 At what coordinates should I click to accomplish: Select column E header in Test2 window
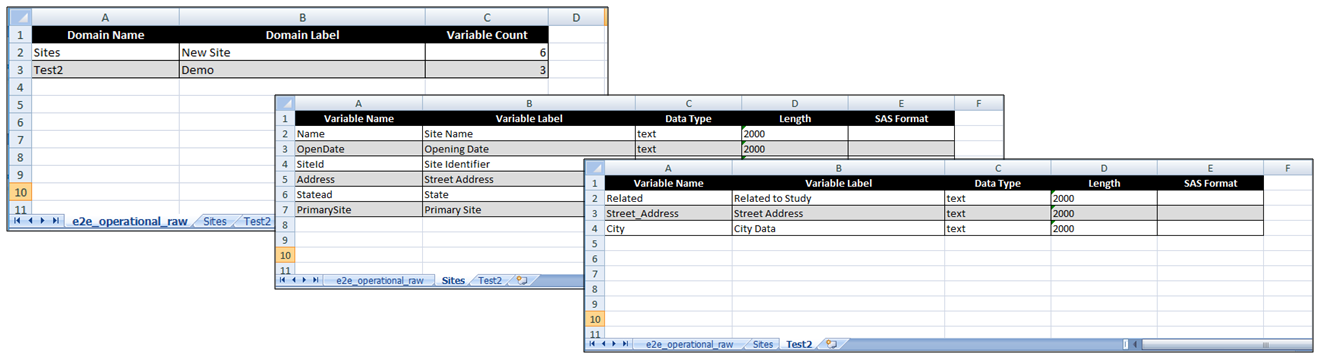click(1211, 168)
